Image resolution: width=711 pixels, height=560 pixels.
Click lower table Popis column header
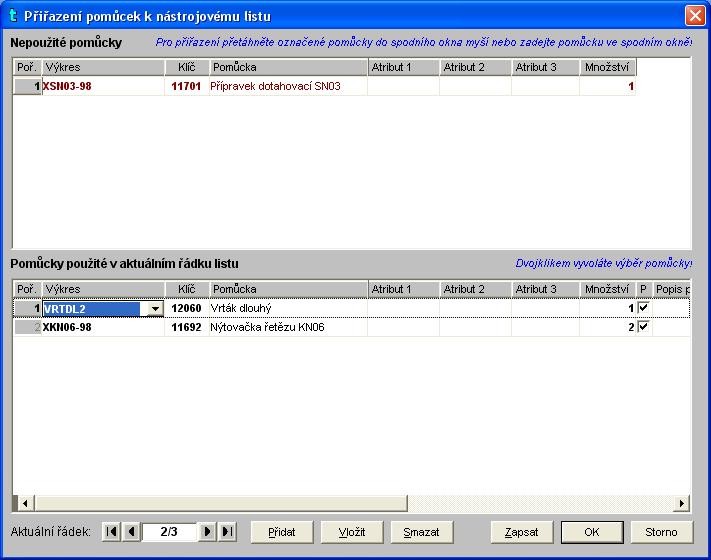672,289
